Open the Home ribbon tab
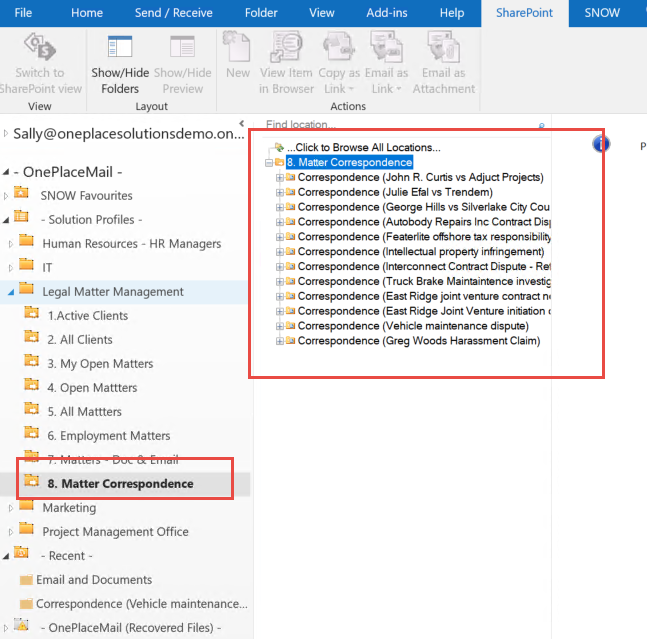This screenshot has height=639, width=647. [x=87, y=13]
